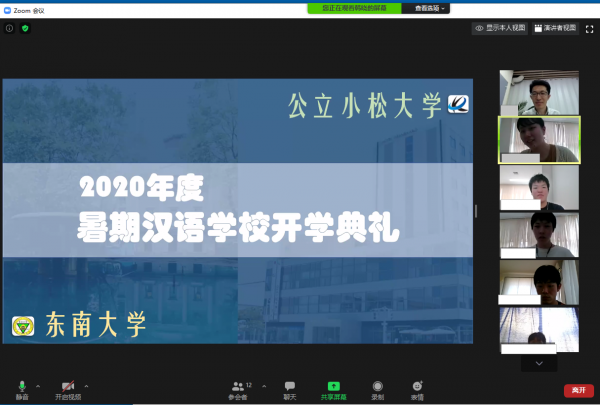Open the chat panel
This screenshot has height=405, width=600.
[290, 390]
